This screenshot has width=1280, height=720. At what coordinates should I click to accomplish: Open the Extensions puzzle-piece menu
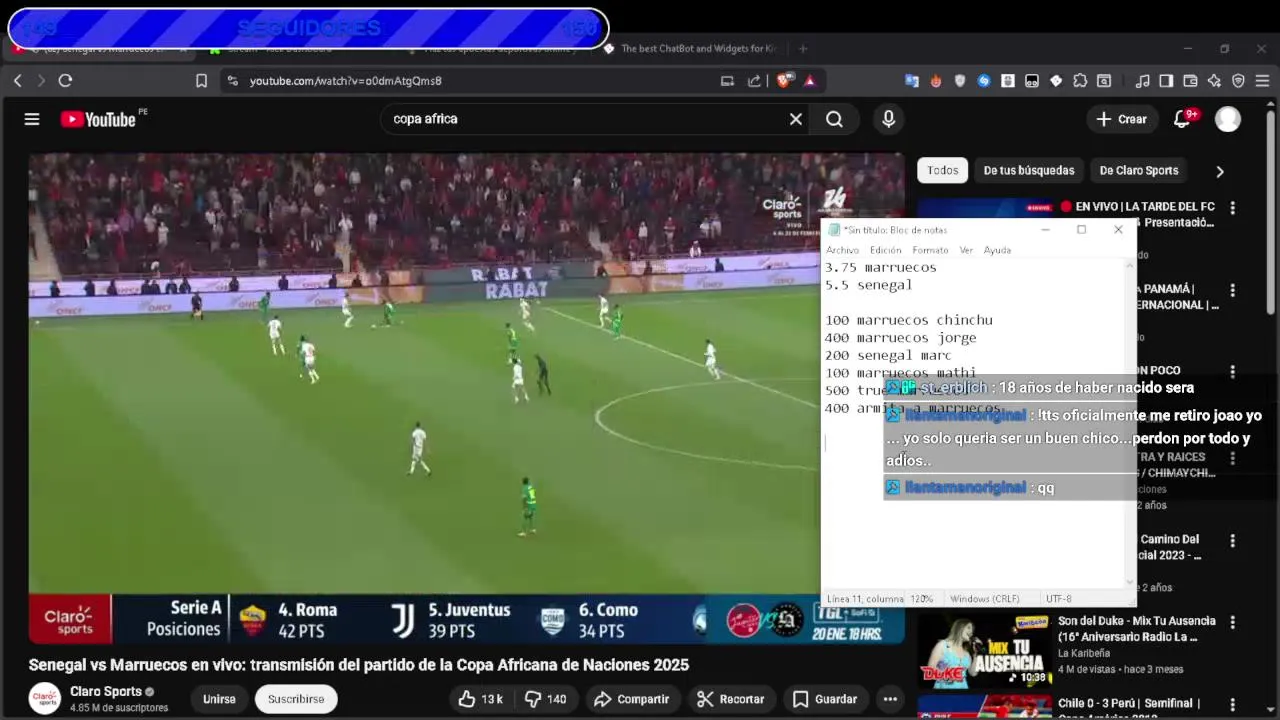tap(1080, 81)
